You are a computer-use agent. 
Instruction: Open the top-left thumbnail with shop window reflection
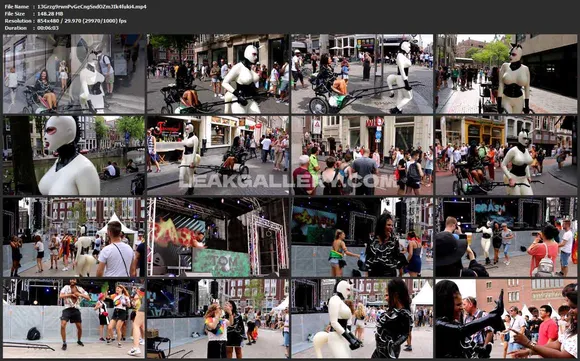tap(74, 74)
